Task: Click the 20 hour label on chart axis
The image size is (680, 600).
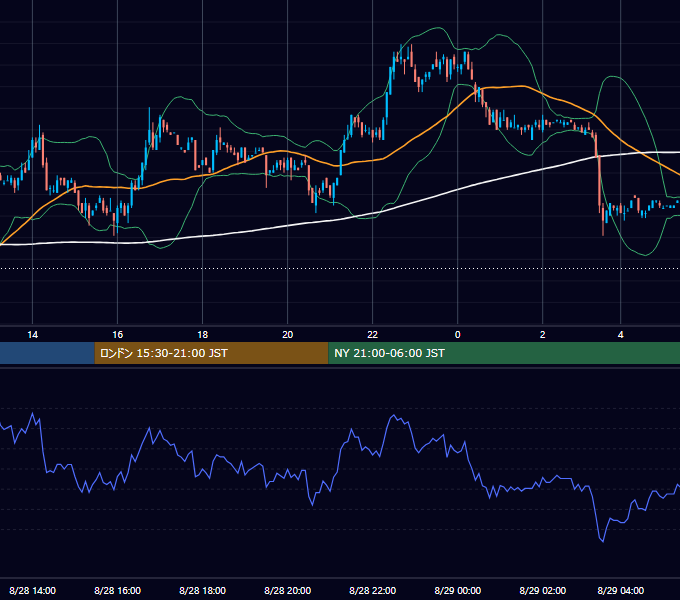Action: pos(288,335)
